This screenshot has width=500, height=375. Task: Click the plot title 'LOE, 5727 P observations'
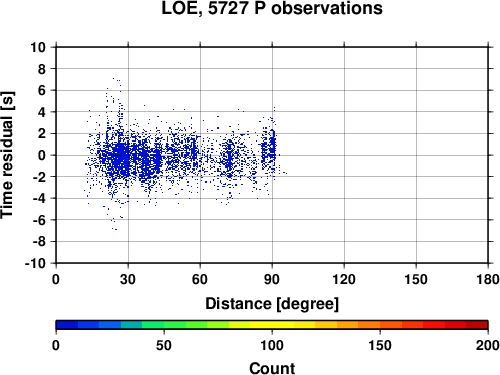click(272, 8)
